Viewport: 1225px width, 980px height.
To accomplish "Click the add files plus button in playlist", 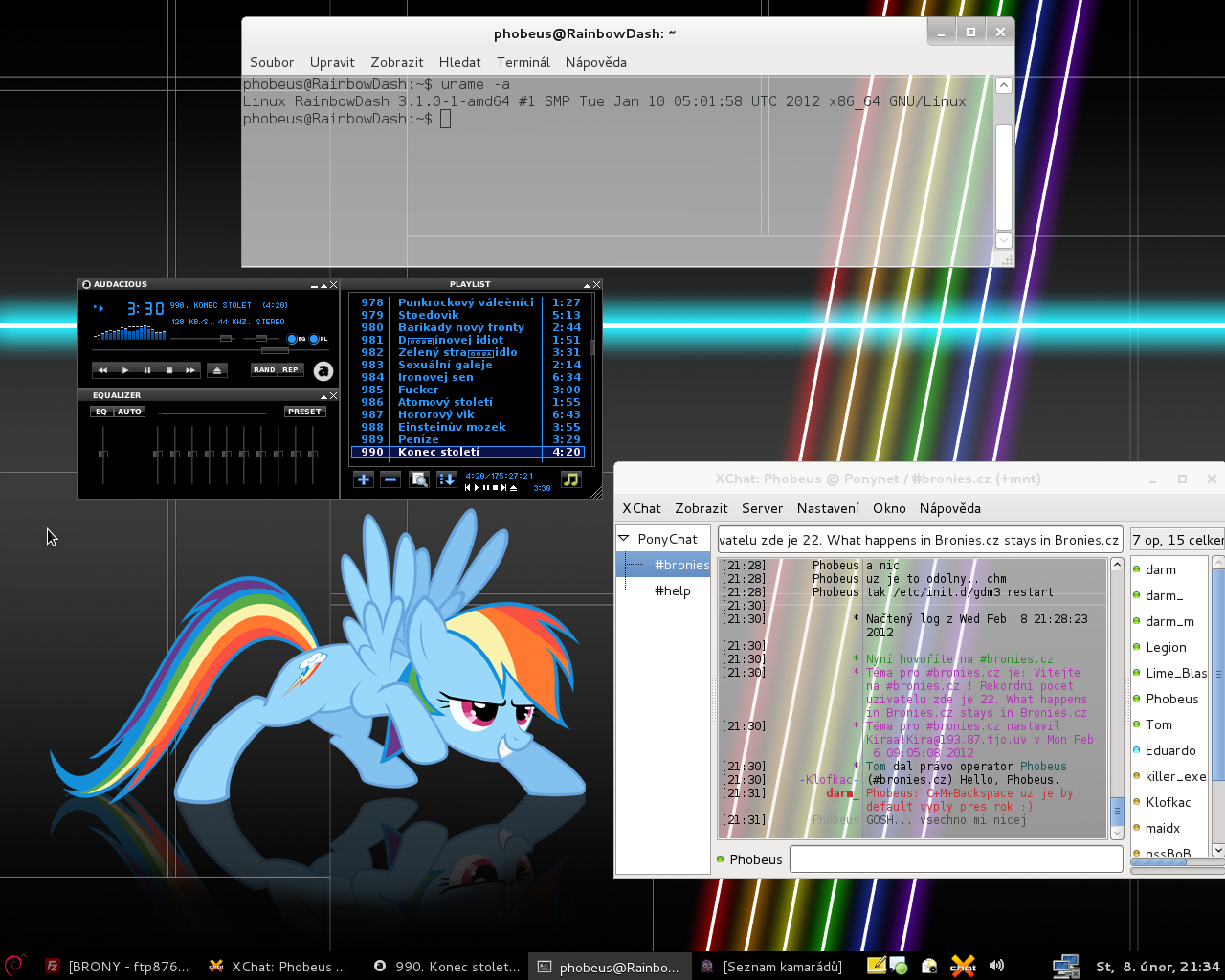I will click(363, 479).
